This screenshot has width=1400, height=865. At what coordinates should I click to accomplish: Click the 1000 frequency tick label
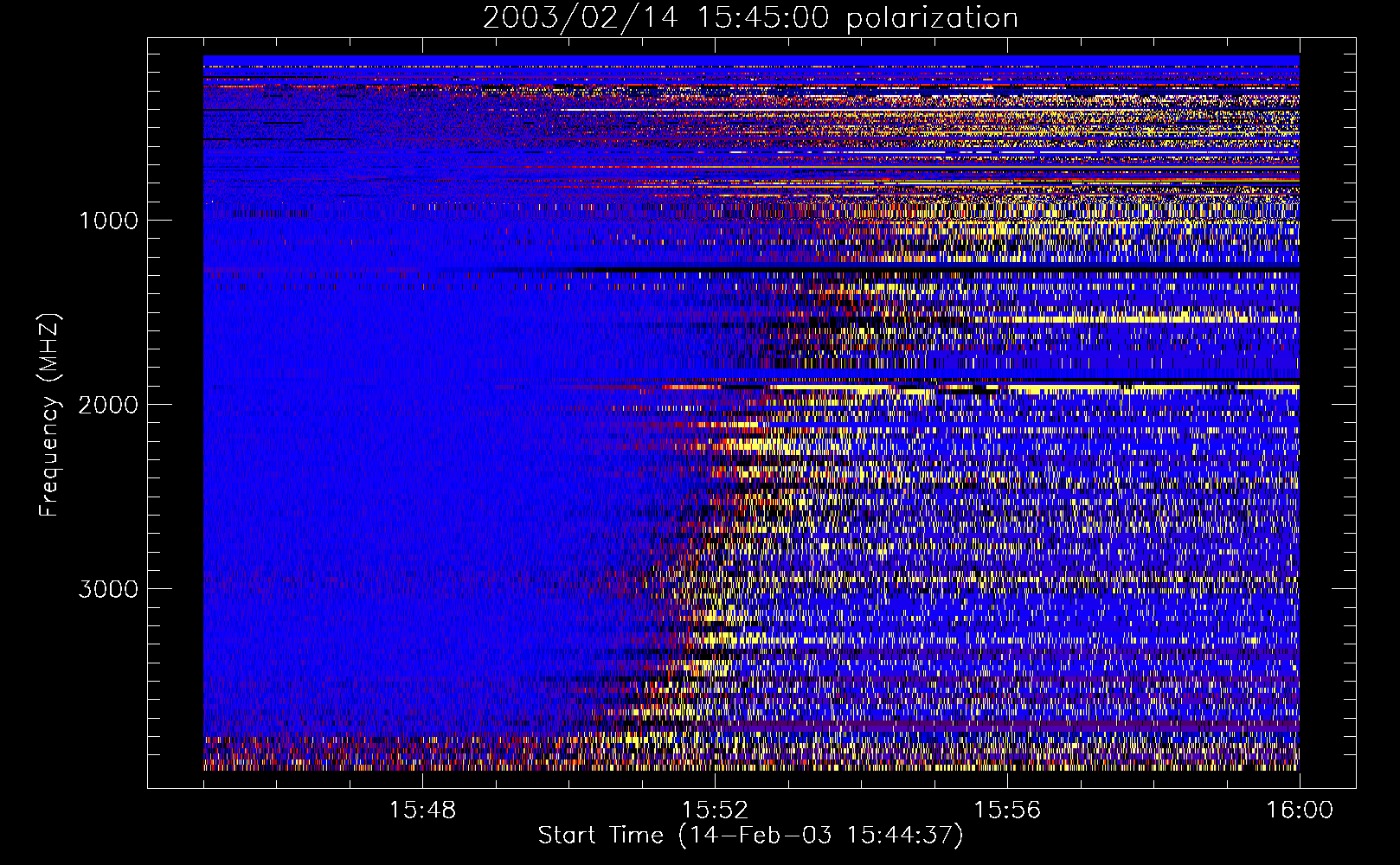click(108, 221)
